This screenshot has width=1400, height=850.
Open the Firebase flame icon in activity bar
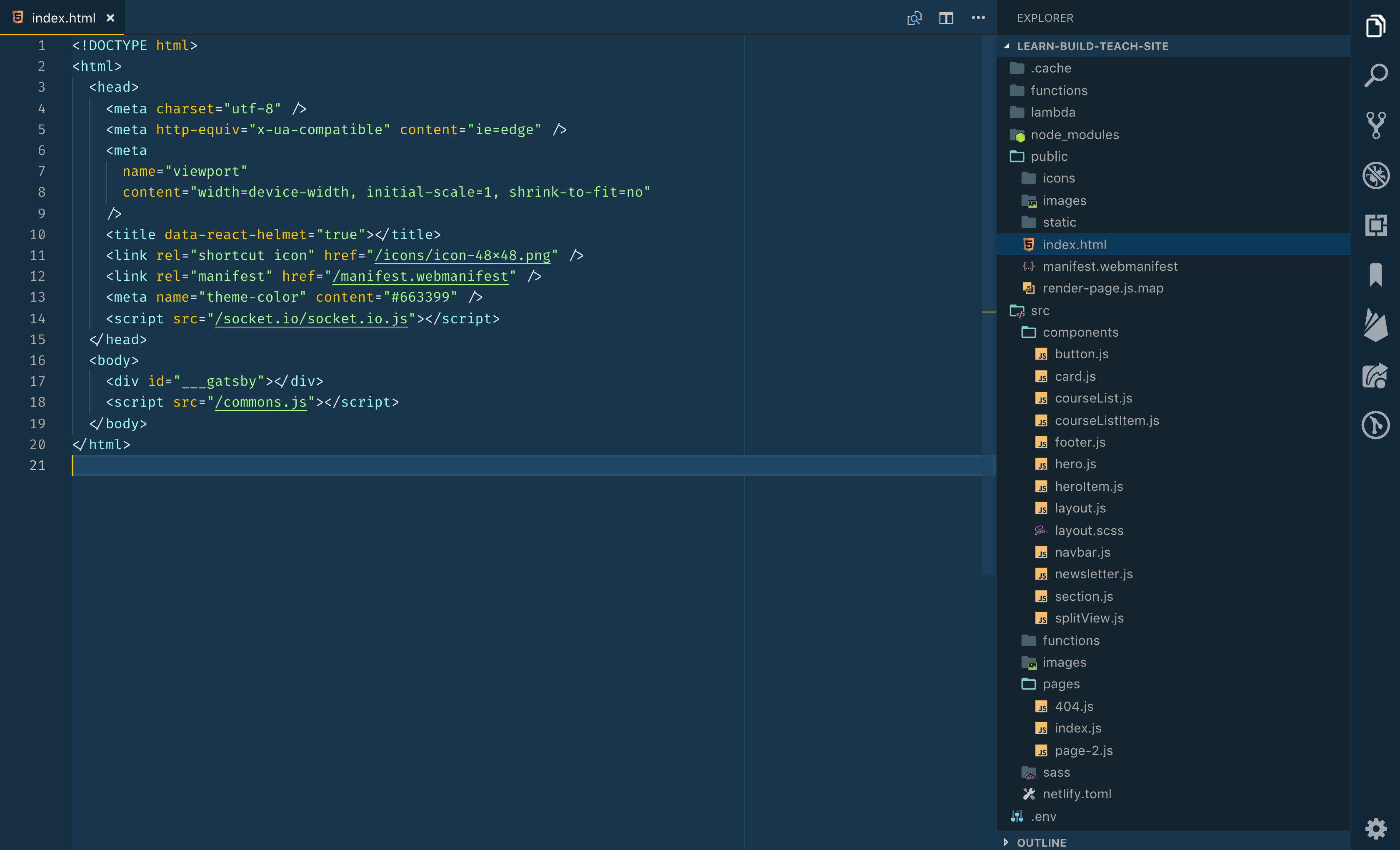pos(1375,325)
